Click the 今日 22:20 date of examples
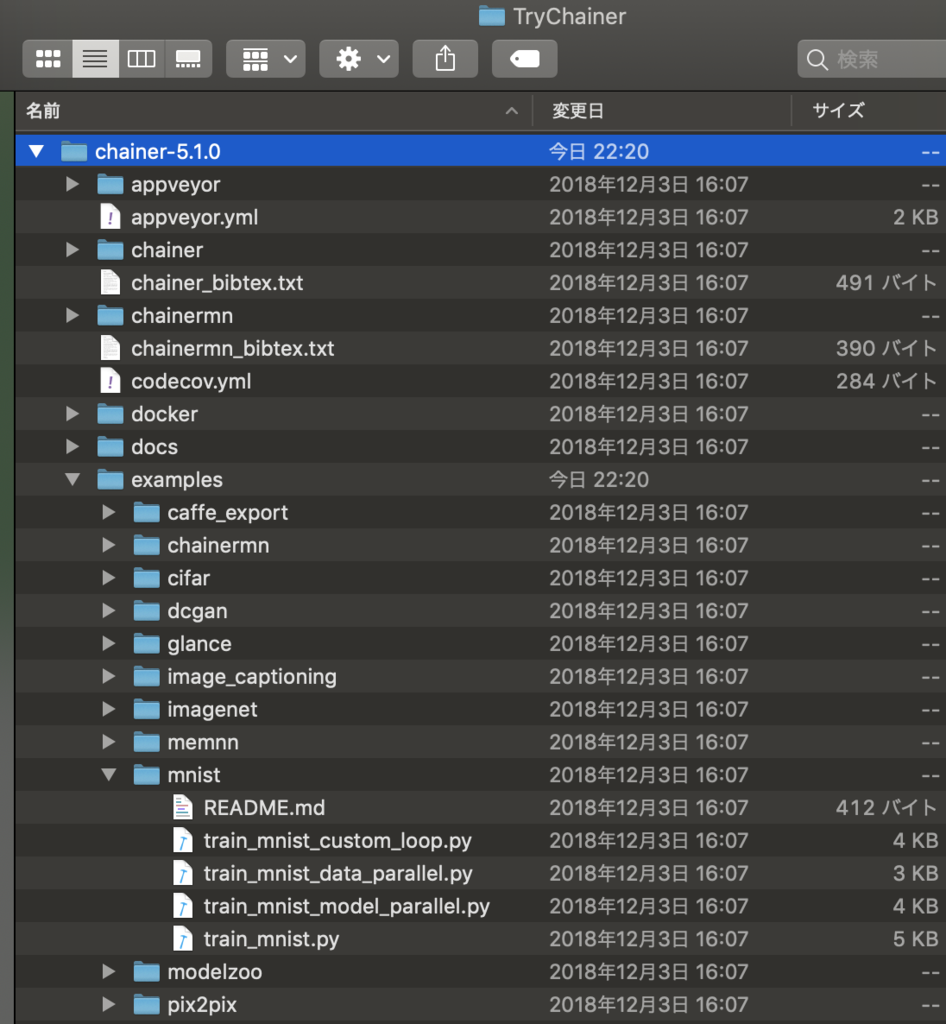This screenshot has width=946, height=1024. coord(599,480)
